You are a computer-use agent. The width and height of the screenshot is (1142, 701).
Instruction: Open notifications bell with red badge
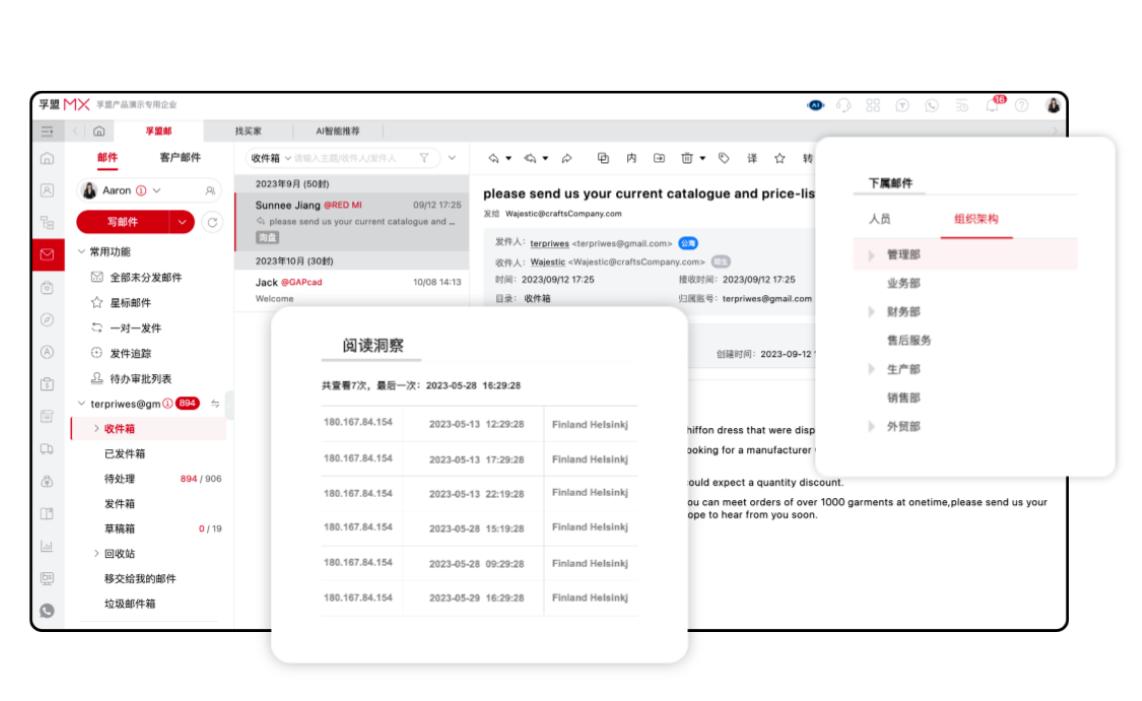[x=991, y=105]
